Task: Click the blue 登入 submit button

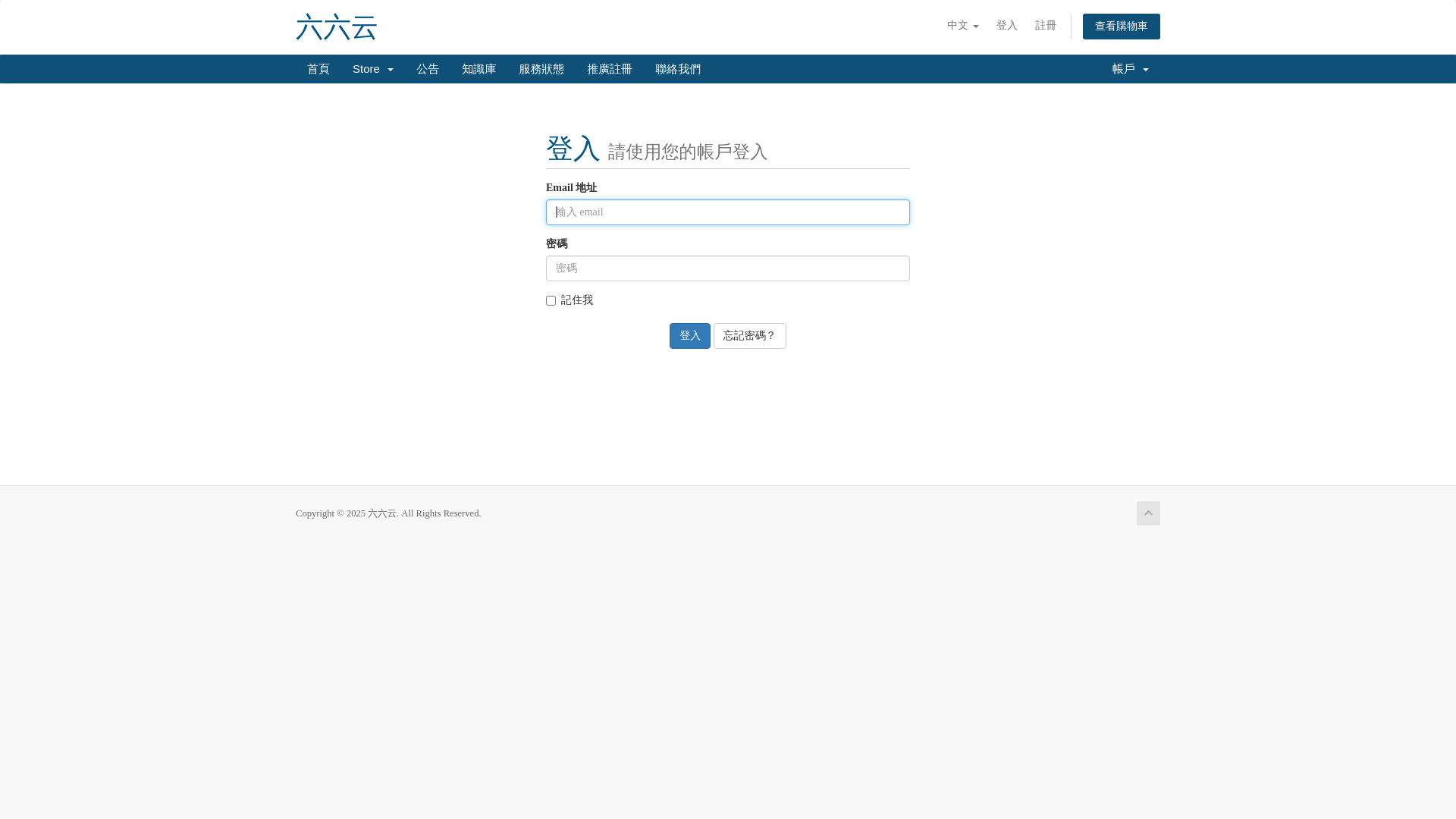Action: [690, 336]
